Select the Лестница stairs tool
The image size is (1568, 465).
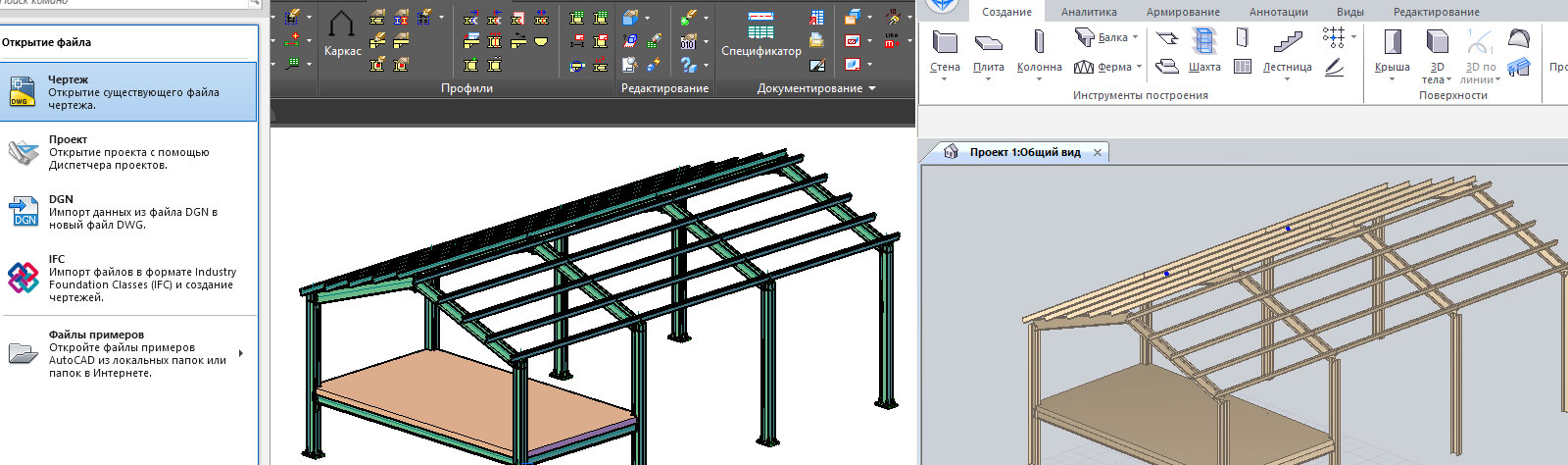(x=1287, y=51)
